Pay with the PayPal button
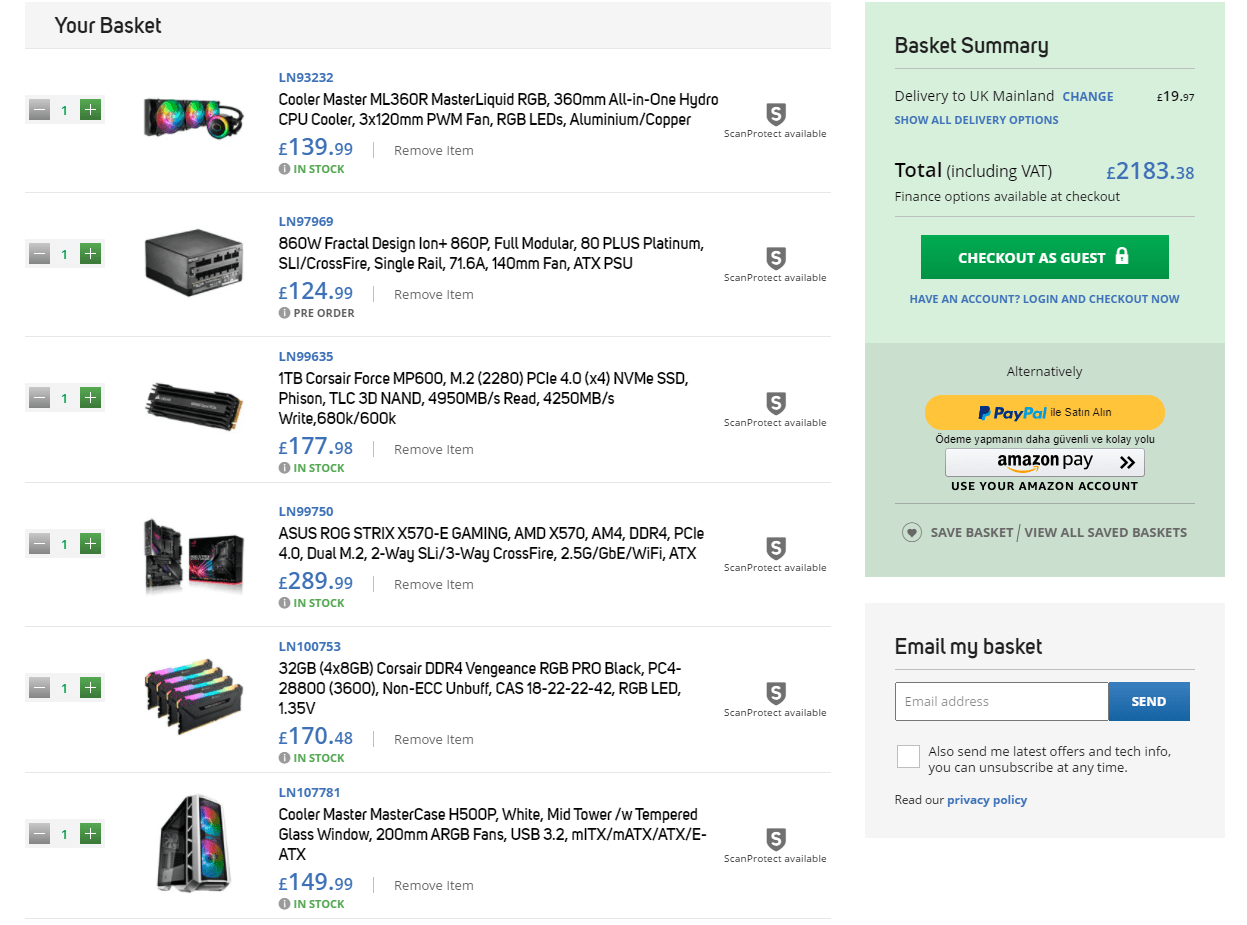1247x925 pixels. [1044, 412]
